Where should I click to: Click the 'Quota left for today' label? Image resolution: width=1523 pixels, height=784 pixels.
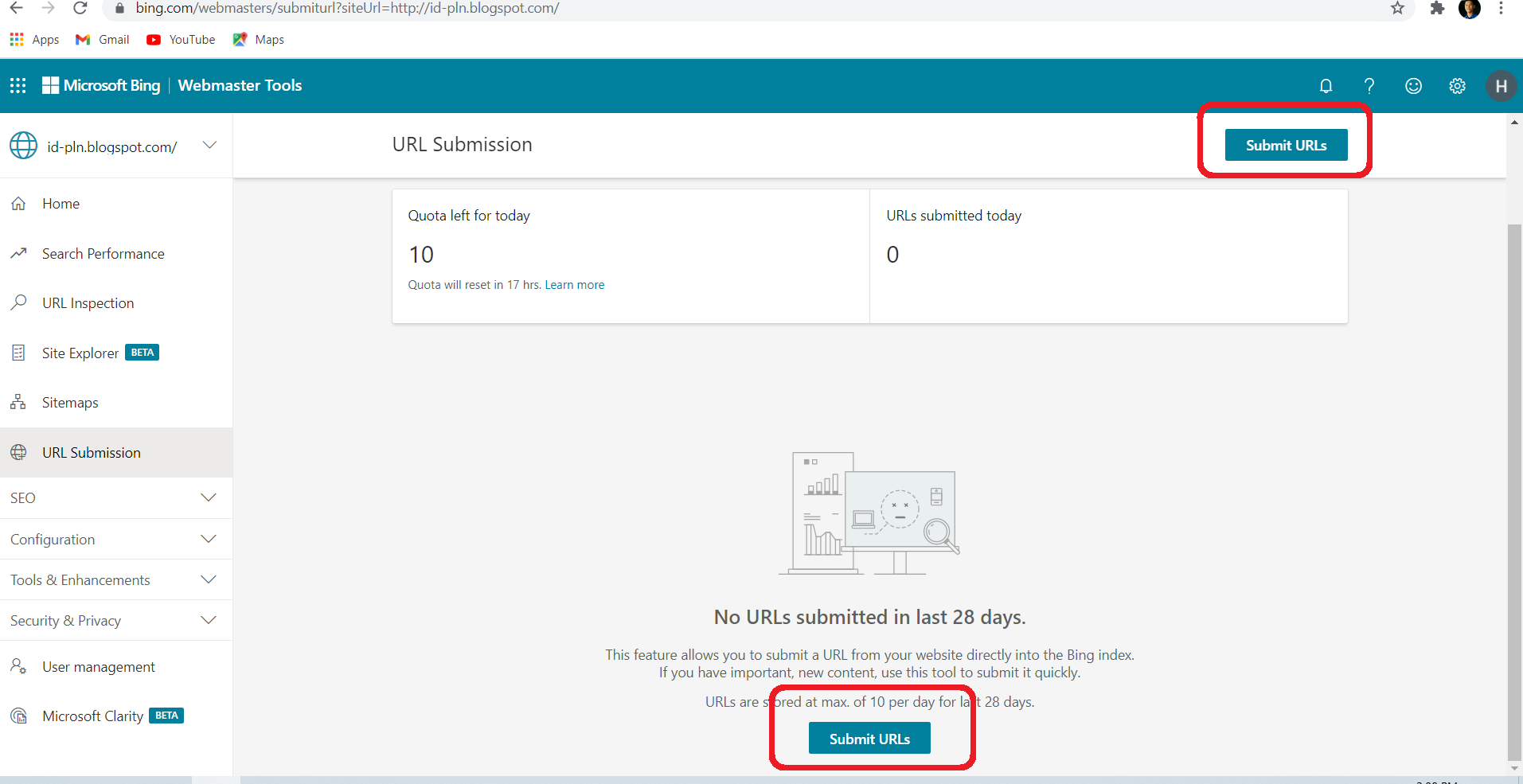tap(469, 216)
